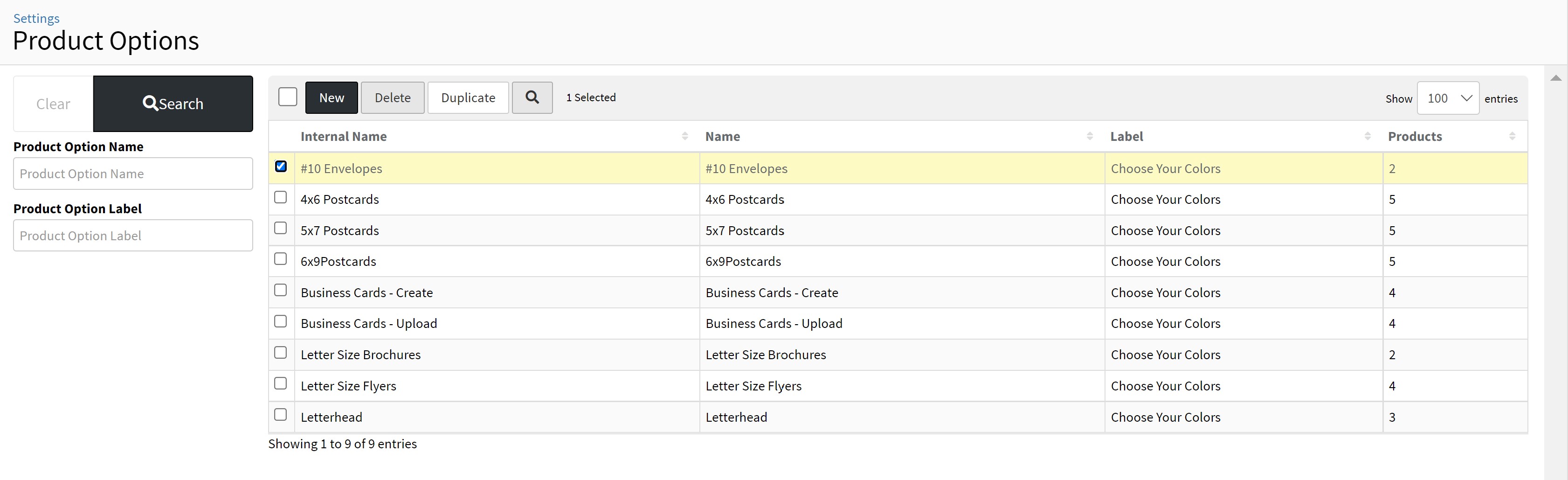Screen dimensions: 1568x480
Task: Click the sort arrows on Name column
Action: click(1090, 137)
